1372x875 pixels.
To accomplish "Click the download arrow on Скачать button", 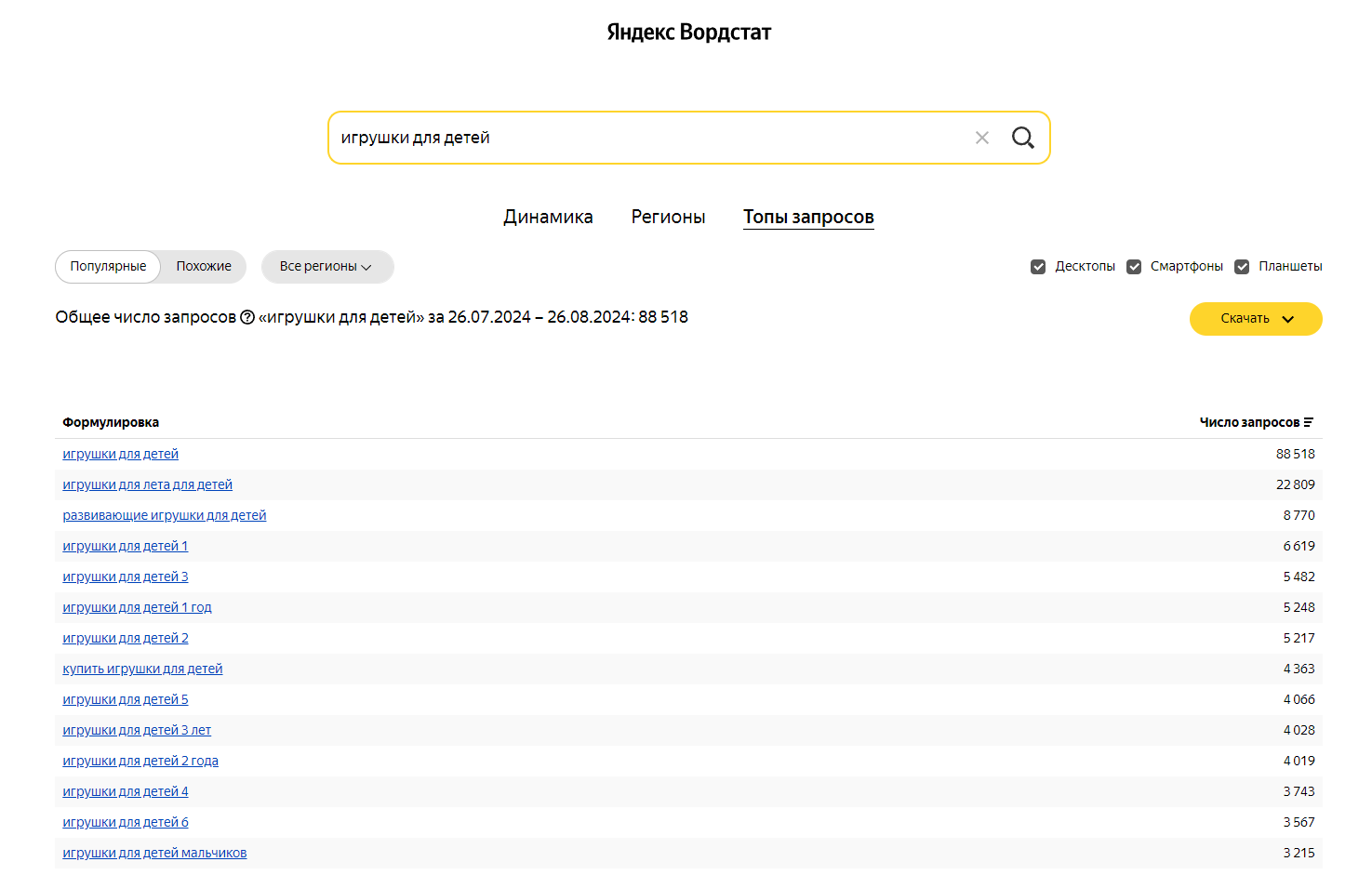I will (x=1289, y=318).
